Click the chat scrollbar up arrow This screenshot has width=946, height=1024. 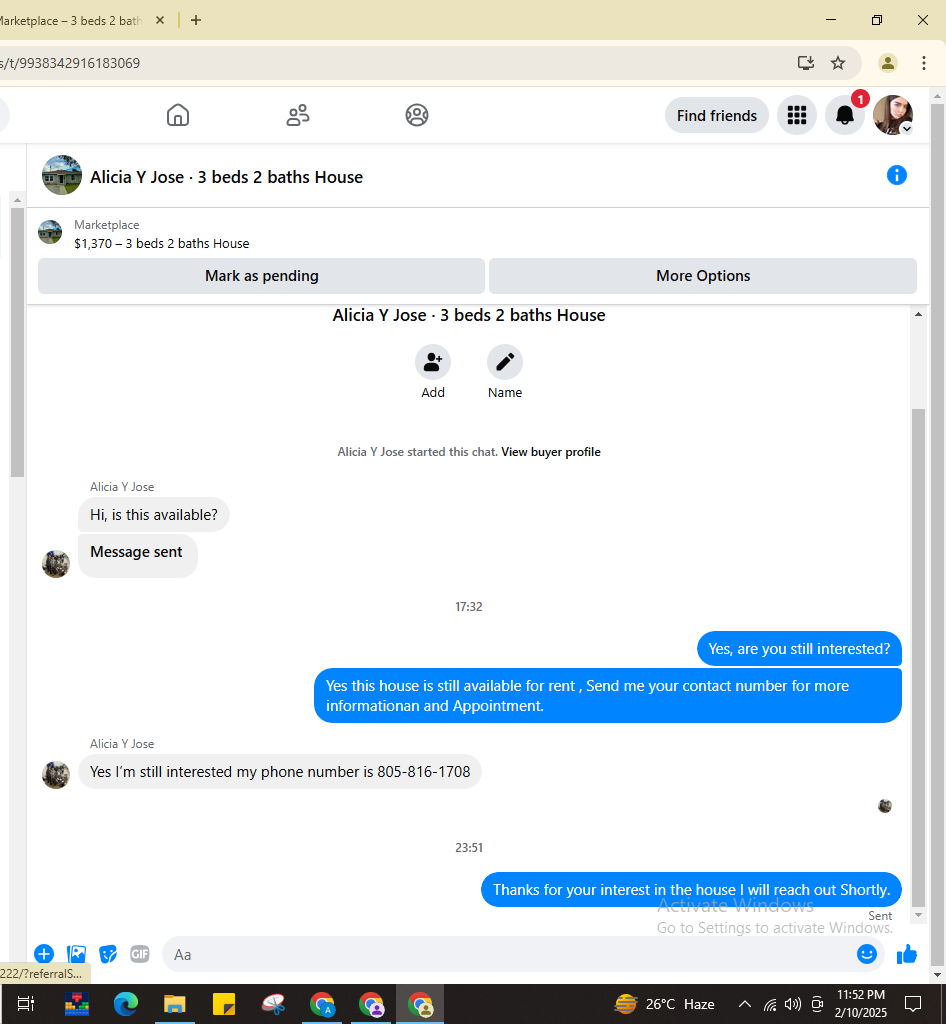(x=918, y=314)
